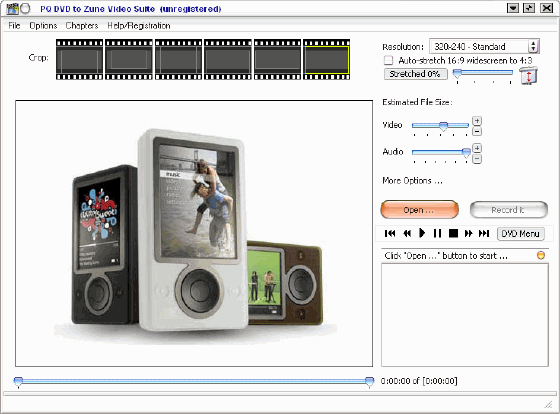Click the Zune video preview area
This screenshot has height=414, width=560.
[194, 233]
